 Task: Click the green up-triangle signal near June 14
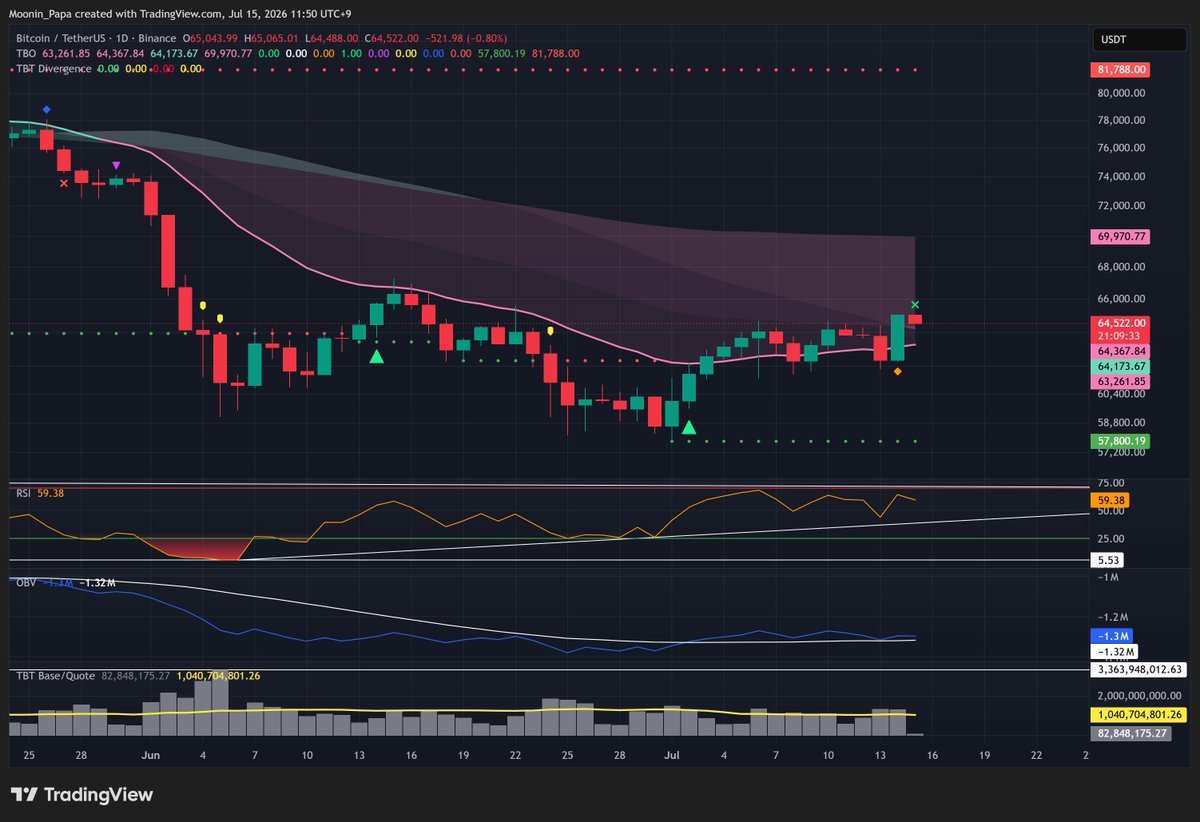tap(376, 356)
